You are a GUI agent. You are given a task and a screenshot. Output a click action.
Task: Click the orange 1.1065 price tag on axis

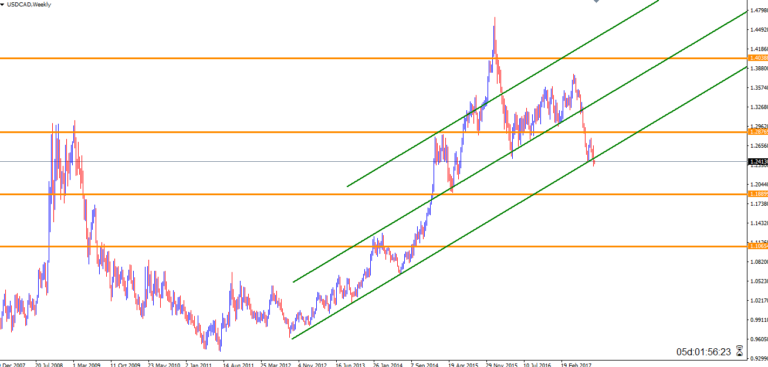[x=758, y=246]
